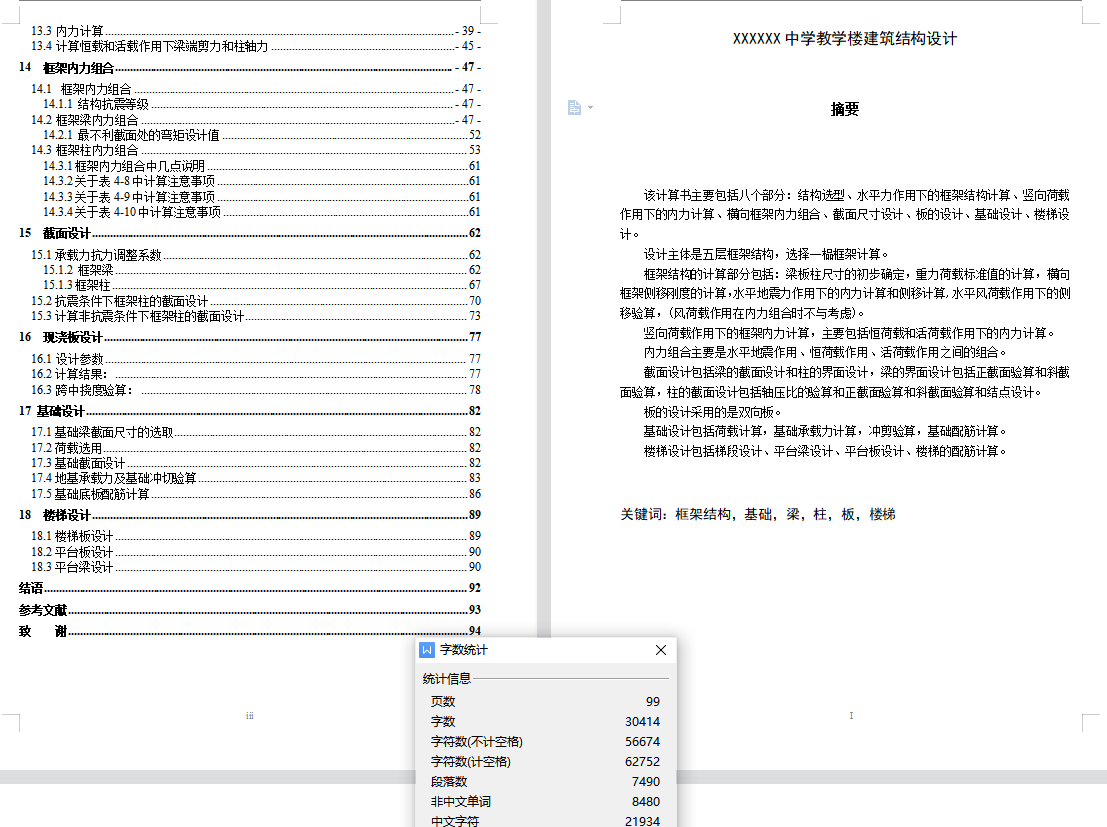Jump to 13.3 内力计算 entry

68,32
